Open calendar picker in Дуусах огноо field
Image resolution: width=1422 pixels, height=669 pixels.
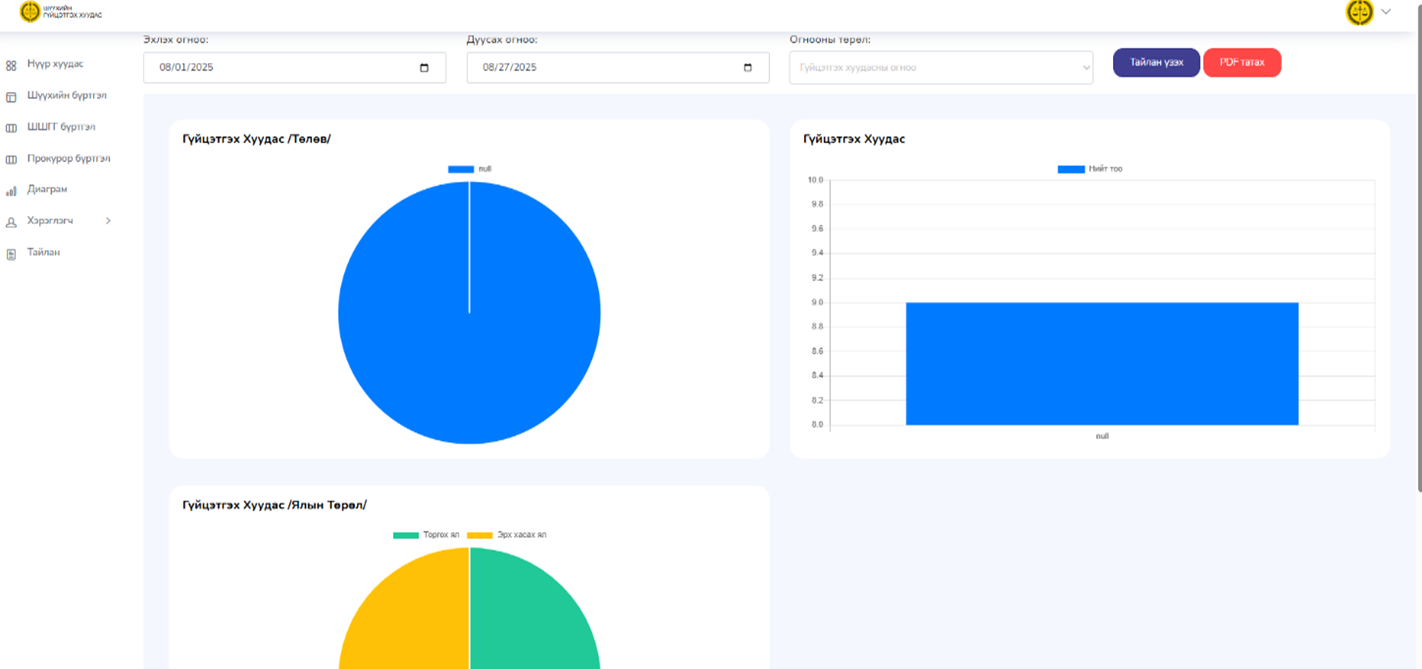click(747, 68)
